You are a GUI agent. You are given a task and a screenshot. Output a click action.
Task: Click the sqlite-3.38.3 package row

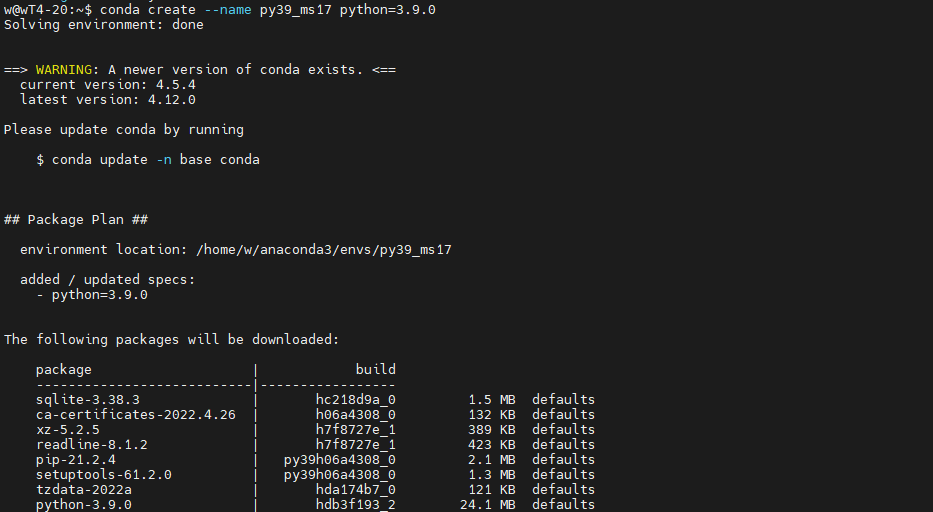pyautogui.click(x=315, y=399)
